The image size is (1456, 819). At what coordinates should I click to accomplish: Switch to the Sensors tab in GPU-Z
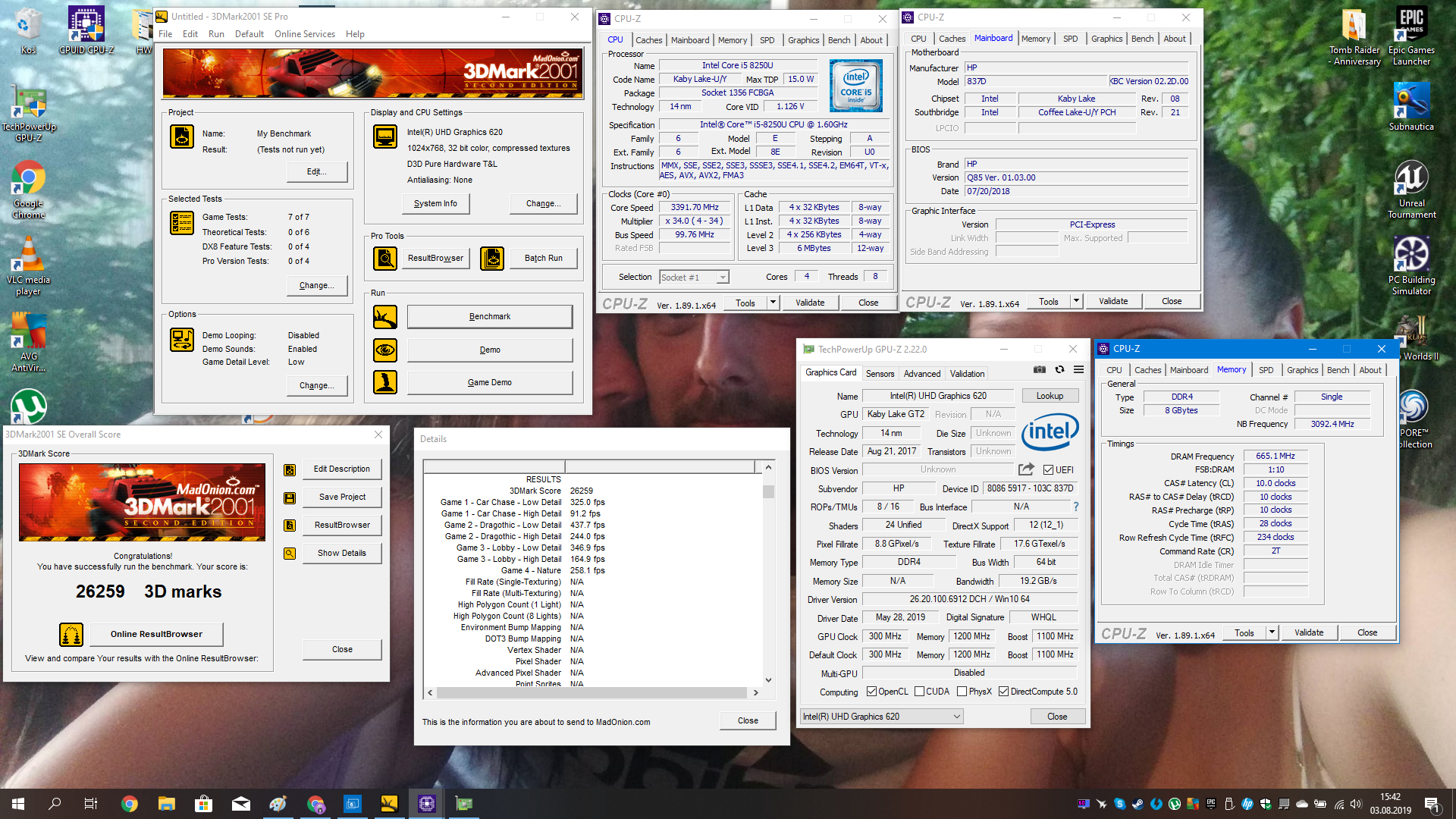(x=880, y=374)
